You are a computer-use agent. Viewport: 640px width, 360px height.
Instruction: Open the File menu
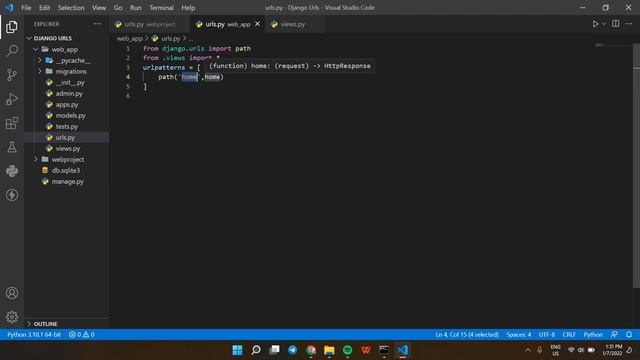pyautogui.click(x=26, y=7)
